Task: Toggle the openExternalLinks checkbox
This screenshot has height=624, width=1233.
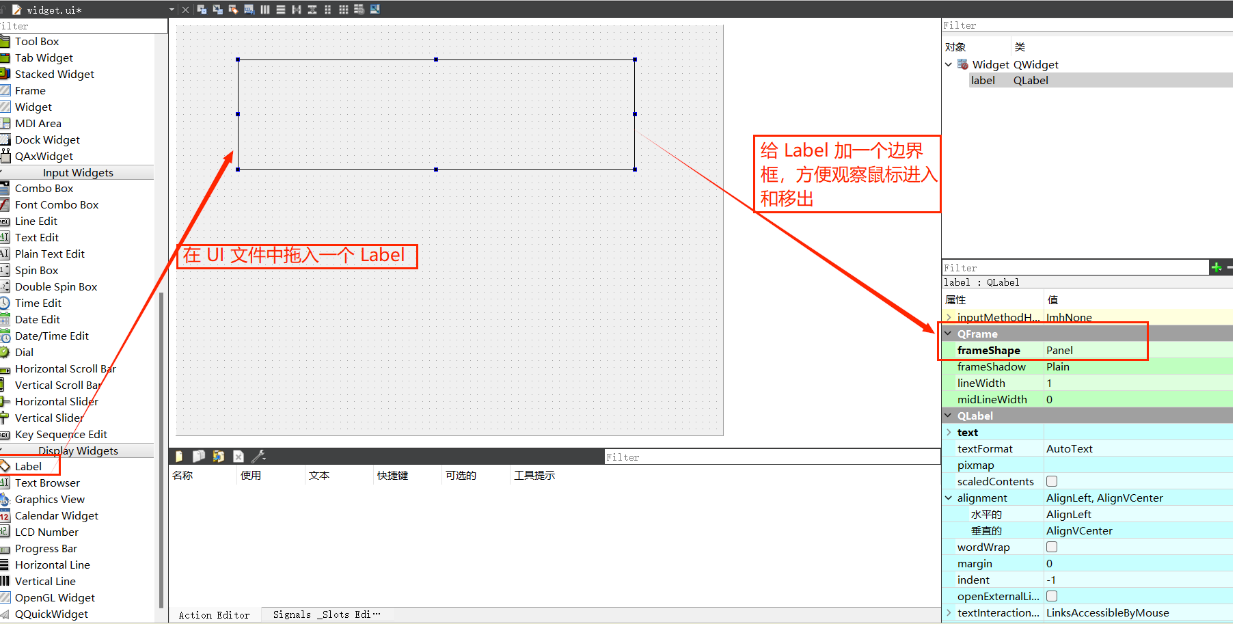Action: (1051, 596)
